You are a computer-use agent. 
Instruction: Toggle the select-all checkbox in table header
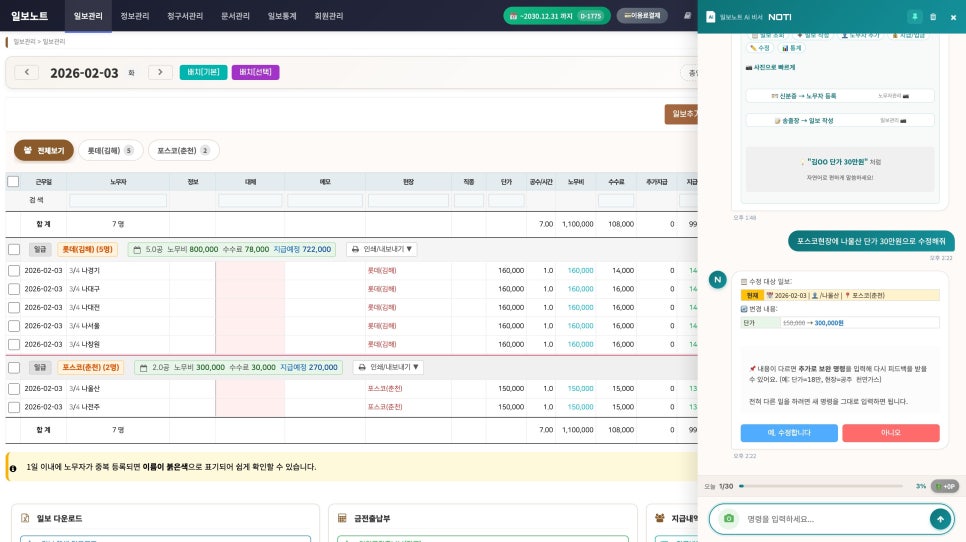(13, 182)
